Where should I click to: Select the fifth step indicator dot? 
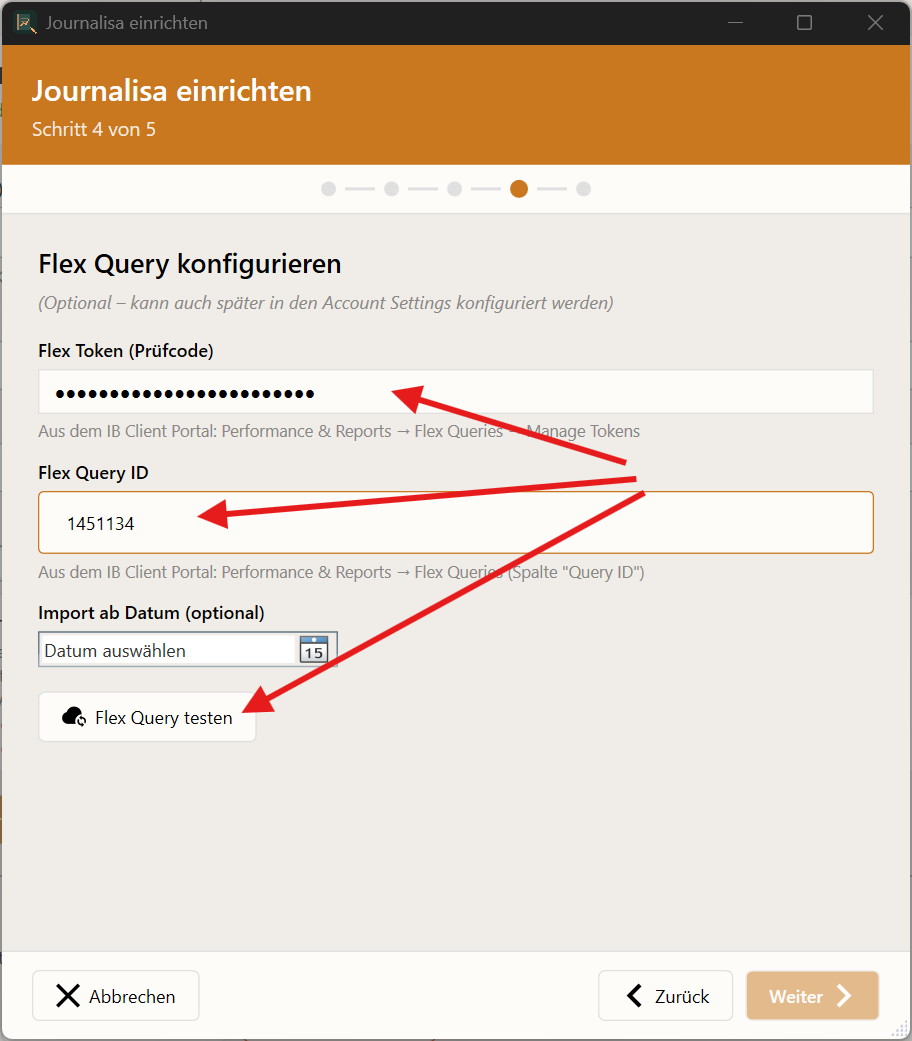(583, 189)
